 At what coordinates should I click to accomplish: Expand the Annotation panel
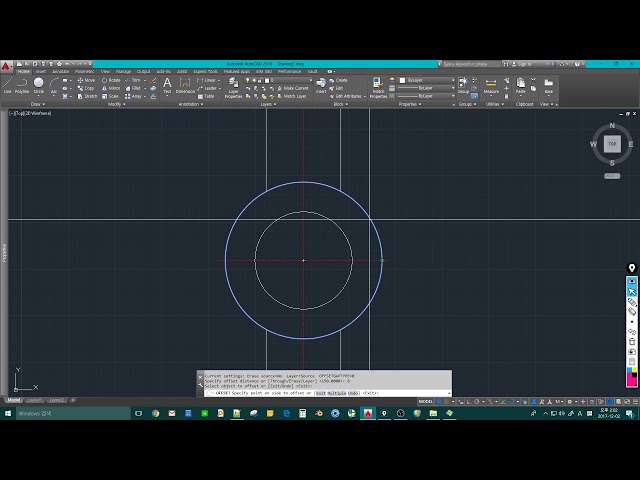(x=191, y=104)
